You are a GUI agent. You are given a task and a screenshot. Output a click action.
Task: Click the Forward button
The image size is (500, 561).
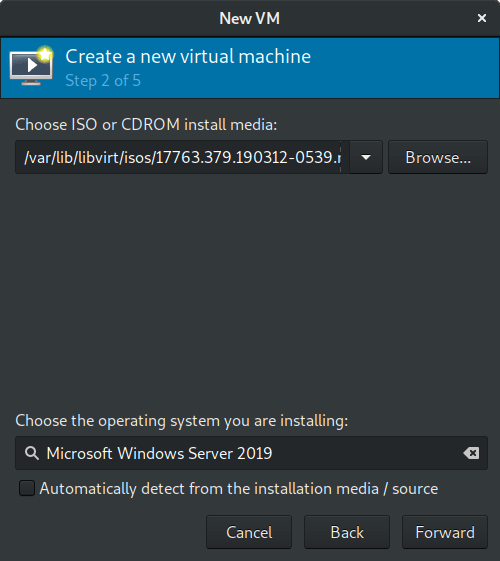445,532
